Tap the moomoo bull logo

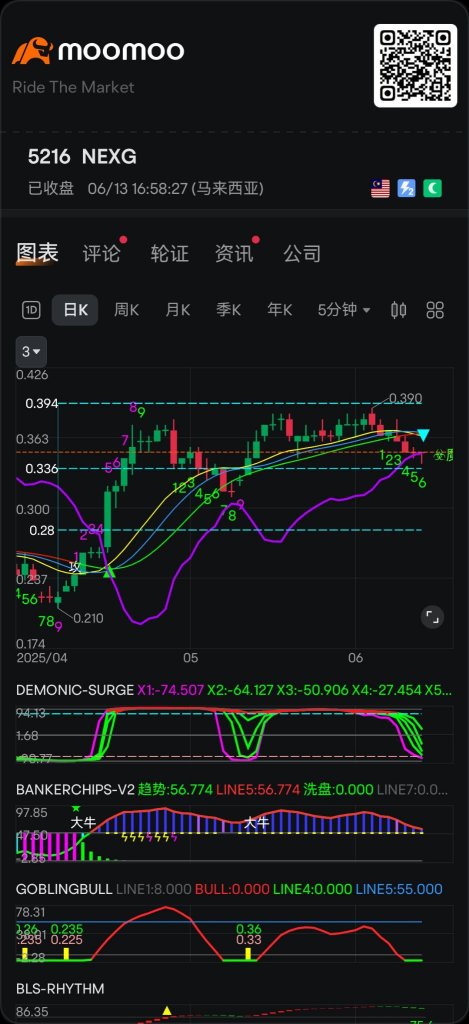coord(32,51)
